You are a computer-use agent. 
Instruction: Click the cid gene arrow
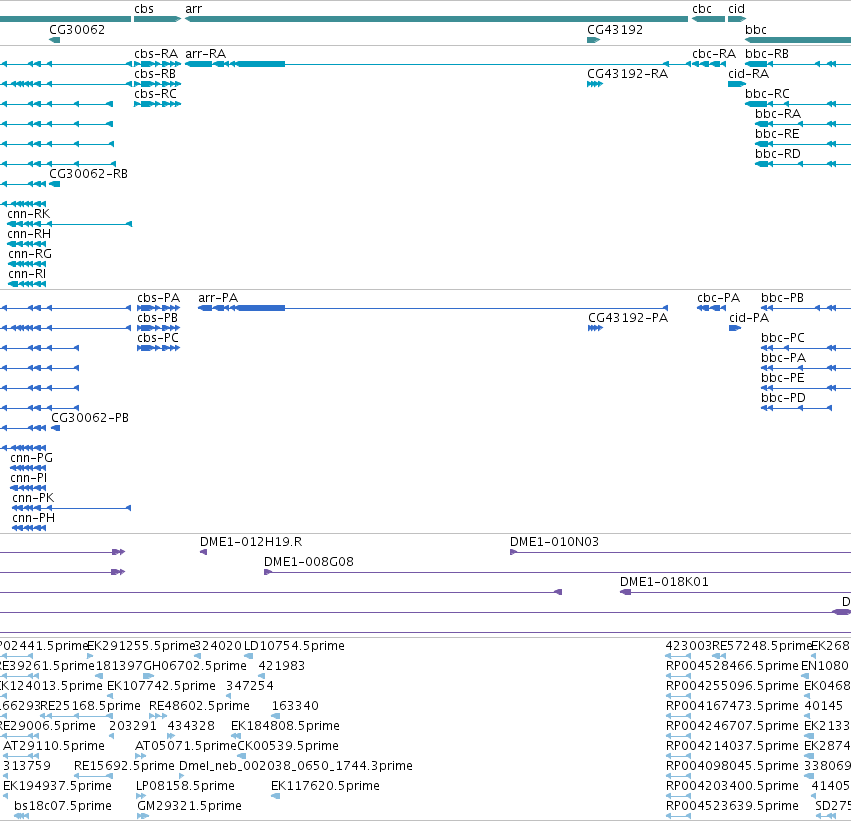737,19
